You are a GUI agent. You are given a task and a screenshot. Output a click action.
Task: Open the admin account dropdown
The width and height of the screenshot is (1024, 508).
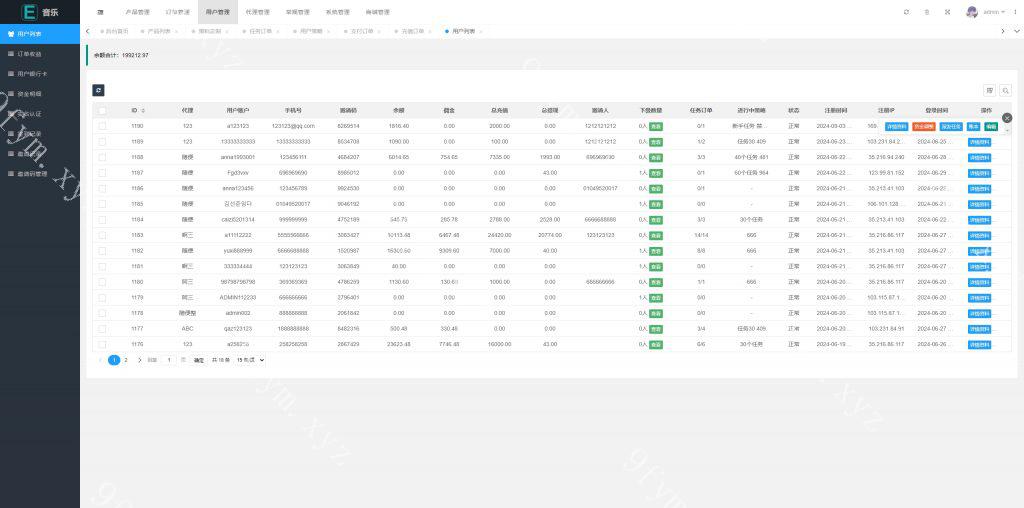point(995,12)
